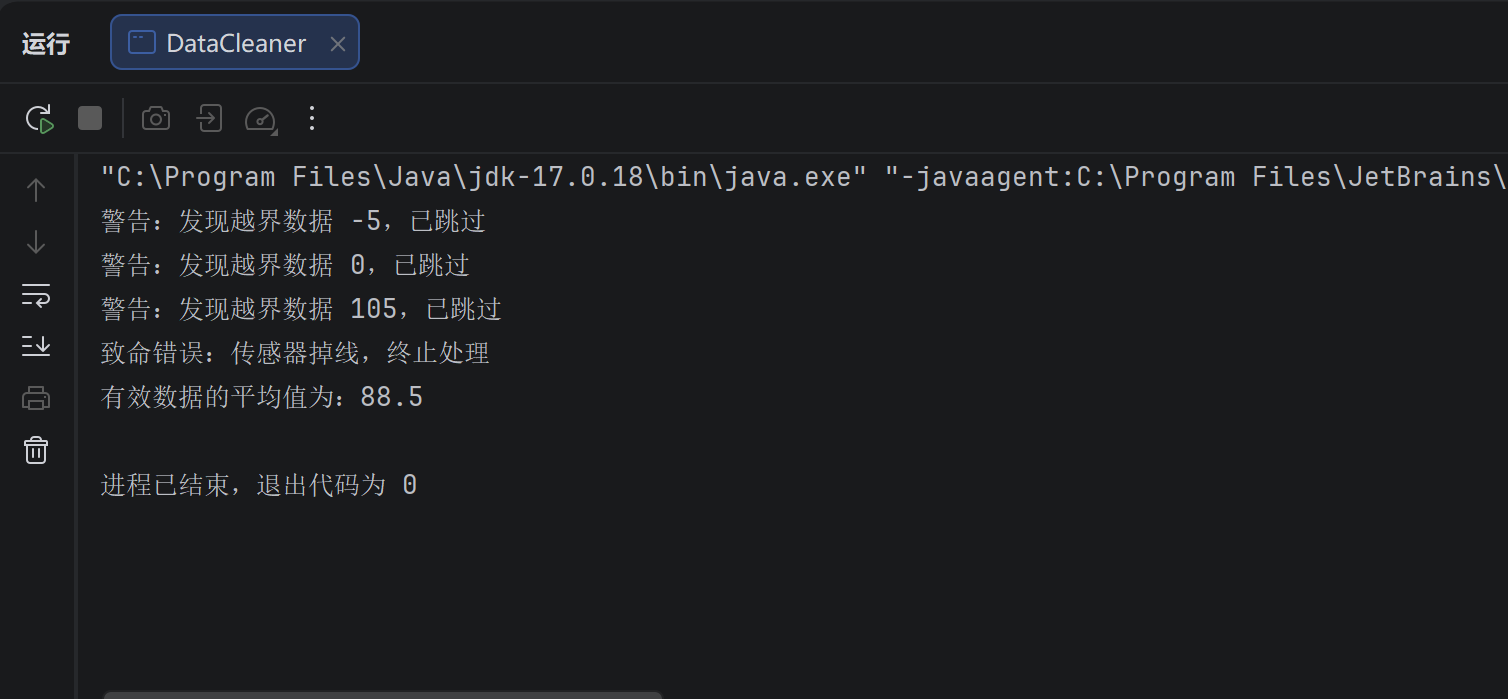This screenshot has width=1508, height=699.
Task: Click the 进程已结束 exit code line
Action: (259, 486)
